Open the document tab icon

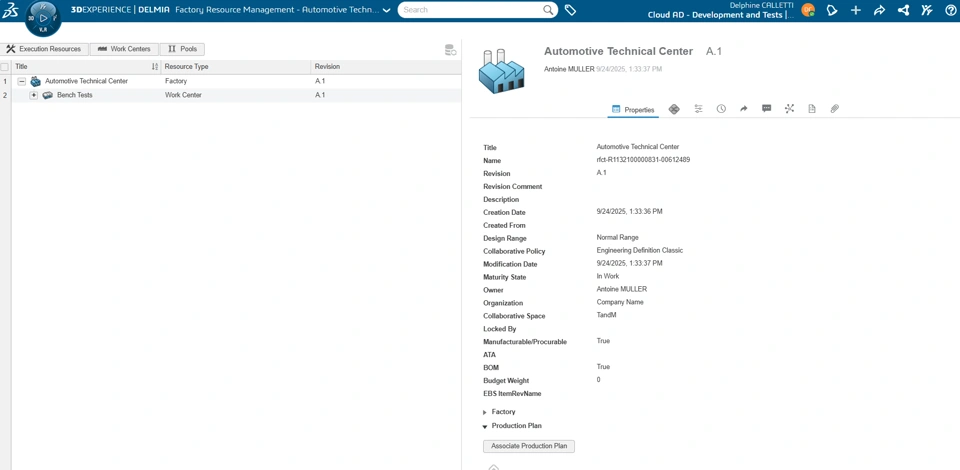coord(812,109)
